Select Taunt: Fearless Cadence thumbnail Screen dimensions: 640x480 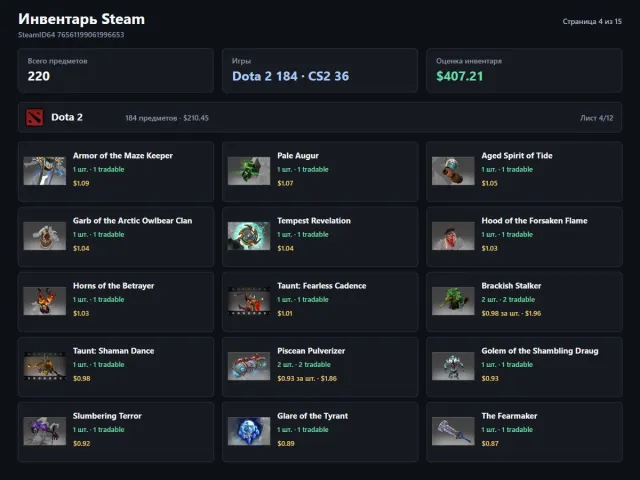click(x=249, y=301)
